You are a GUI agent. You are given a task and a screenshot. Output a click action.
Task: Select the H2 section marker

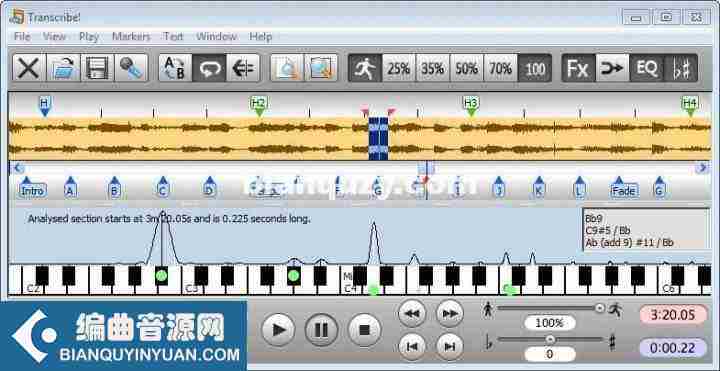pos(259,106)
